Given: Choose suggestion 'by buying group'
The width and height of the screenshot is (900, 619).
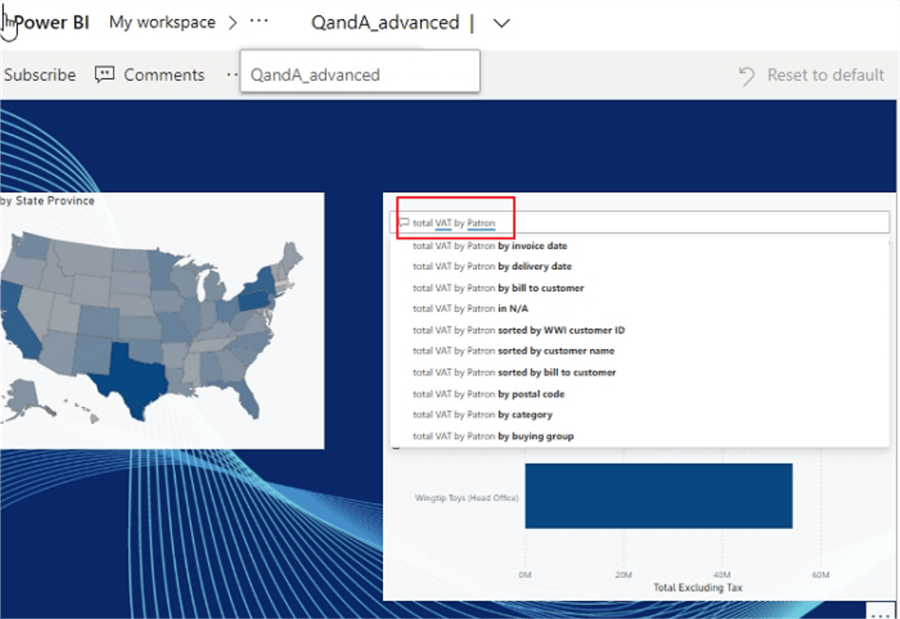Looking at the screenshot, I should click(640, 436).
